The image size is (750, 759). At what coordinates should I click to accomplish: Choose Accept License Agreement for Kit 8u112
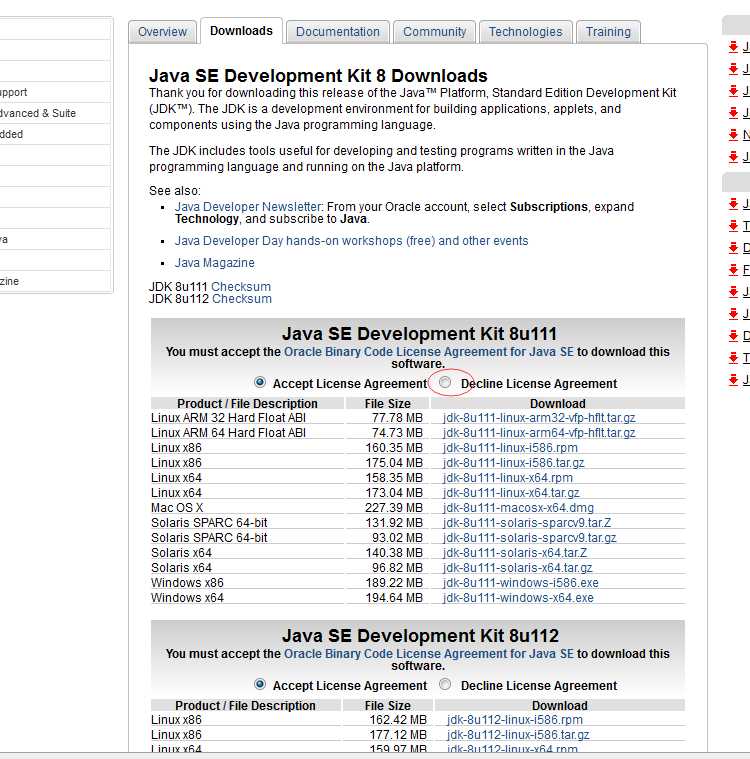pyautogui.click(x=260, y=684)
